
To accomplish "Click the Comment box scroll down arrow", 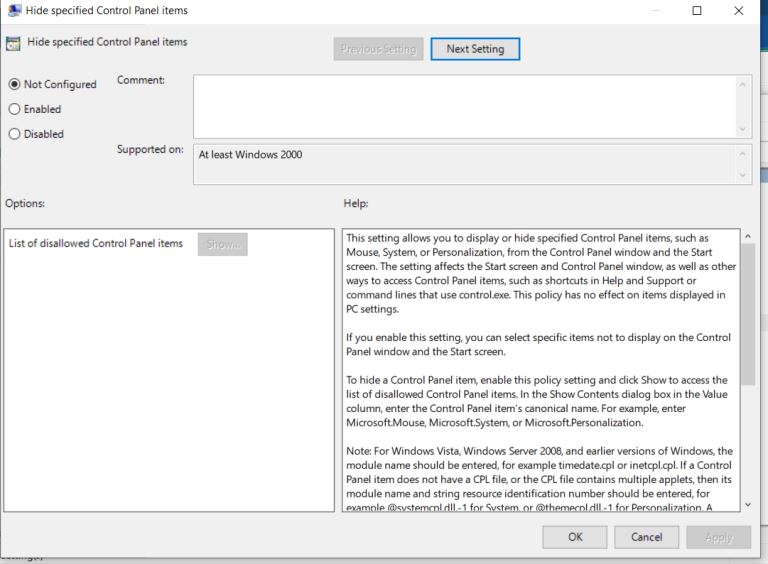I will click(743, 129).
